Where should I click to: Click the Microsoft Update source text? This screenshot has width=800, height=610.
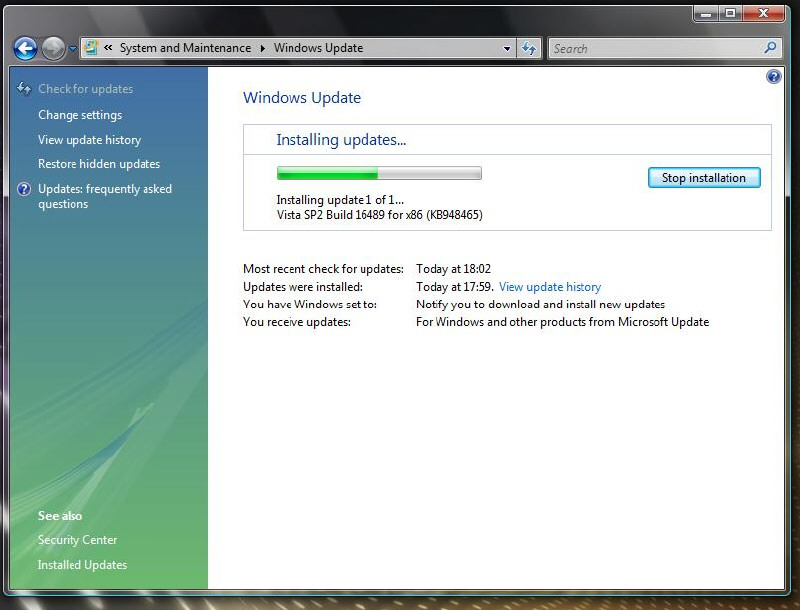[563, 322]
